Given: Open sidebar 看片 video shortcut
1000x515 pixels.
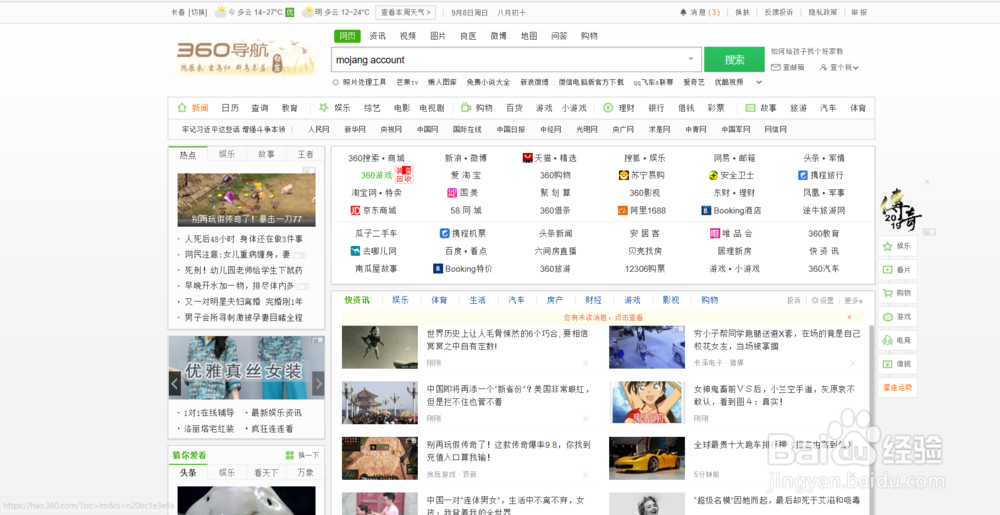Looking at the screenshot, I should point(897,270).
